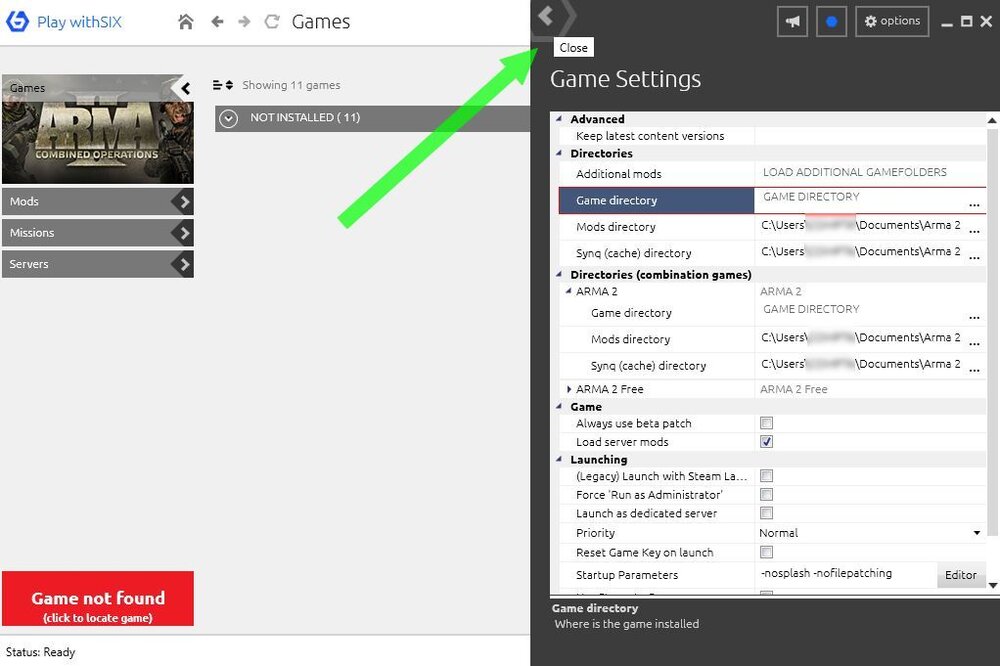Open the Servers section arrow
Viewport: 1000px width, 666px height.
coord(184,264)
